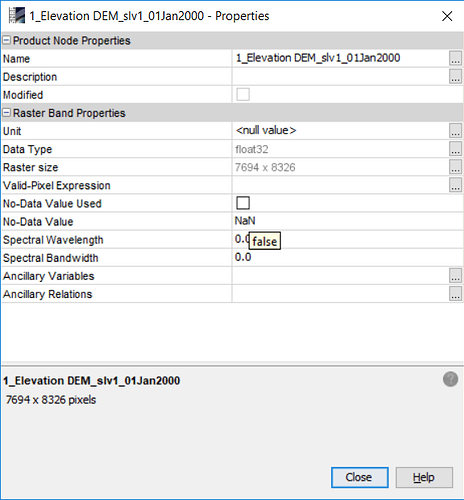The image size is (464, 500).
Task: Click the Unit null value field
Action: (340, 131)
